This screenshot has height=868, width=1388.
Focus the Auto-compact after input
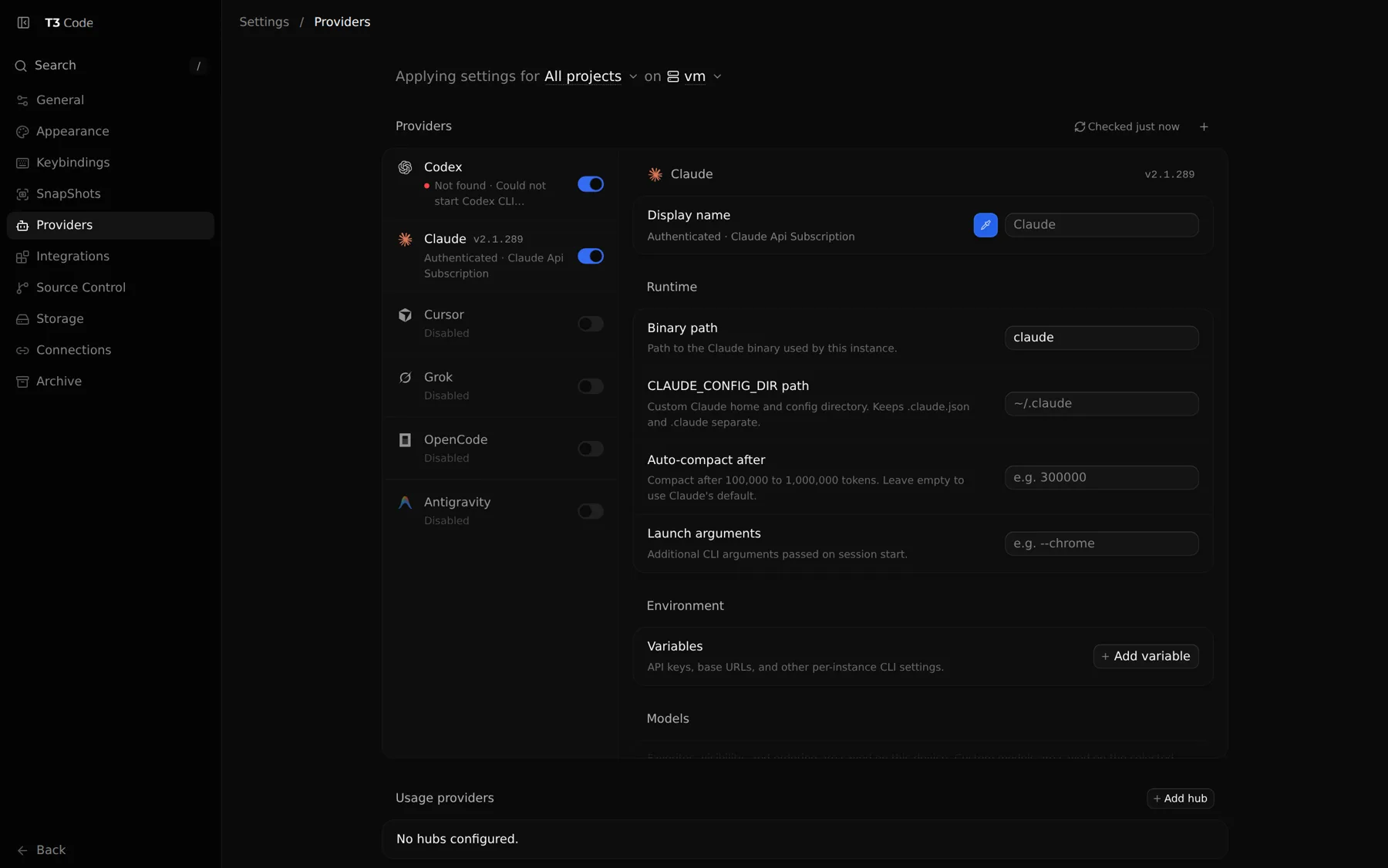point(1101,478)
